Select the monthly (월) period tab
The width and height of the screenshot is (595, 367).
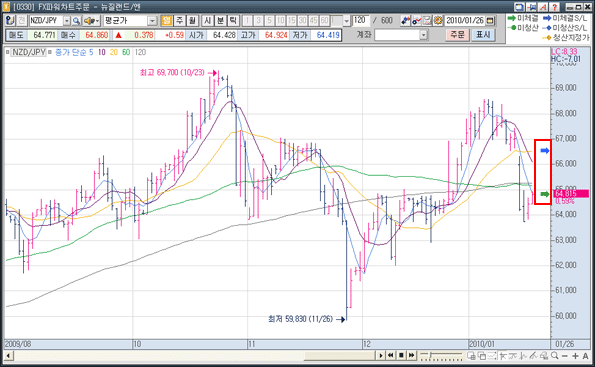(x=192, y=20)
